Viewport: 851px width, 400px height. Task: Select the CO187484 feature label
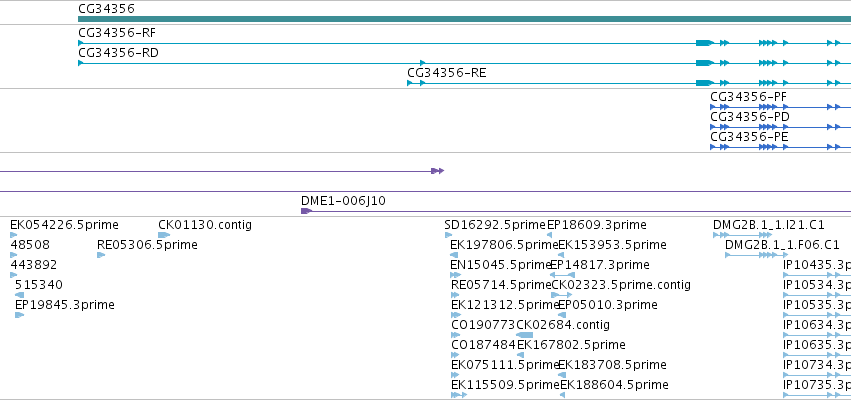484,345
